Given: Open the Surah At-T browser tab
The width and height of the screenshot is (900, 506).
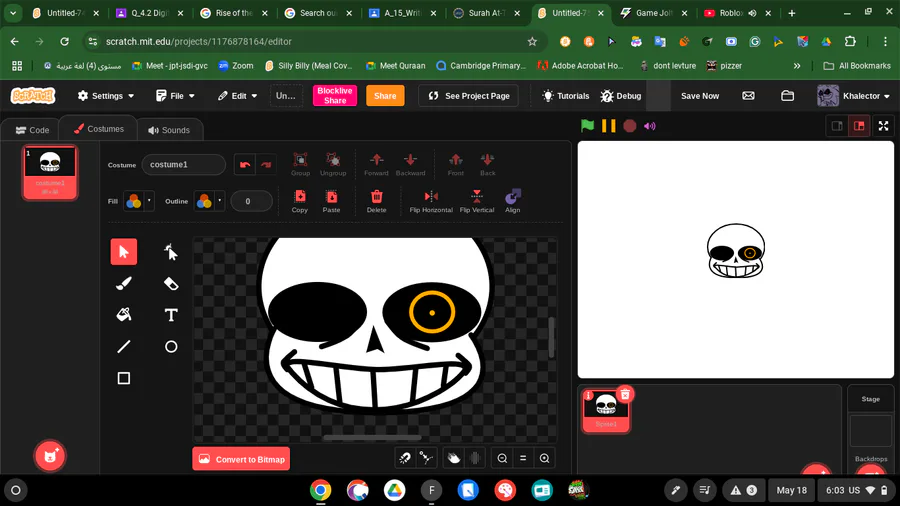Looking at the screenshot, I should (x=487, y=13).
